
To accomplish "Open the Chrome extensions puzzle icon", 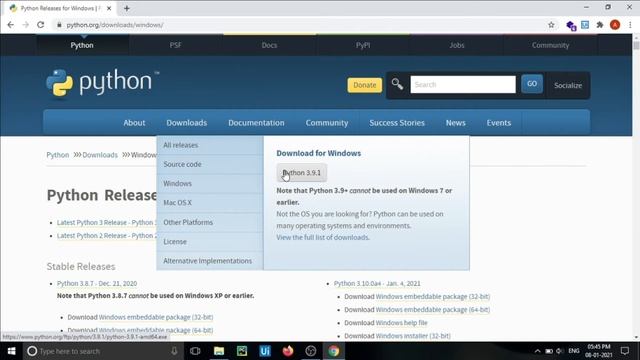I will pyautogui.click(x=600, y=25).
